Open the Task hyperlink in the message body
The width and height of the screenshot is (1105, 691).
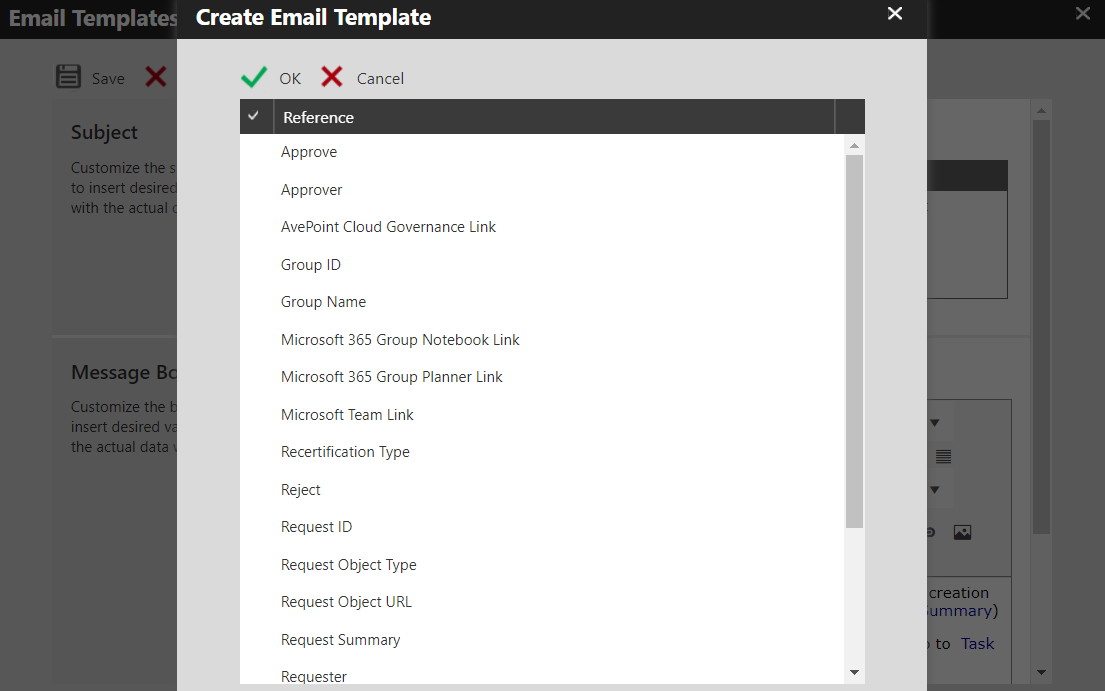click(977, 643)
